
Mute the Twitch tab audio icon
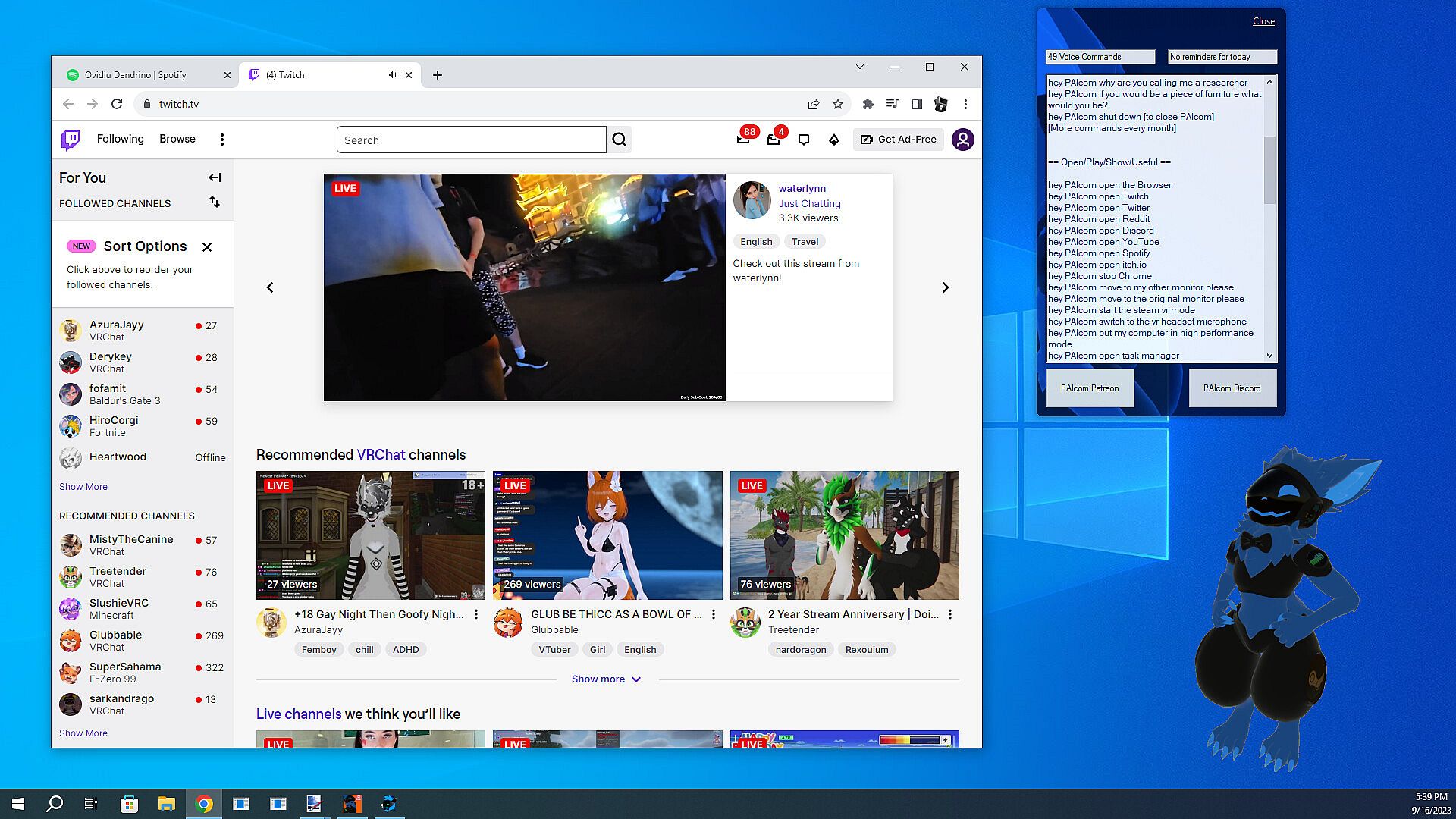click(x=392, y=74)
